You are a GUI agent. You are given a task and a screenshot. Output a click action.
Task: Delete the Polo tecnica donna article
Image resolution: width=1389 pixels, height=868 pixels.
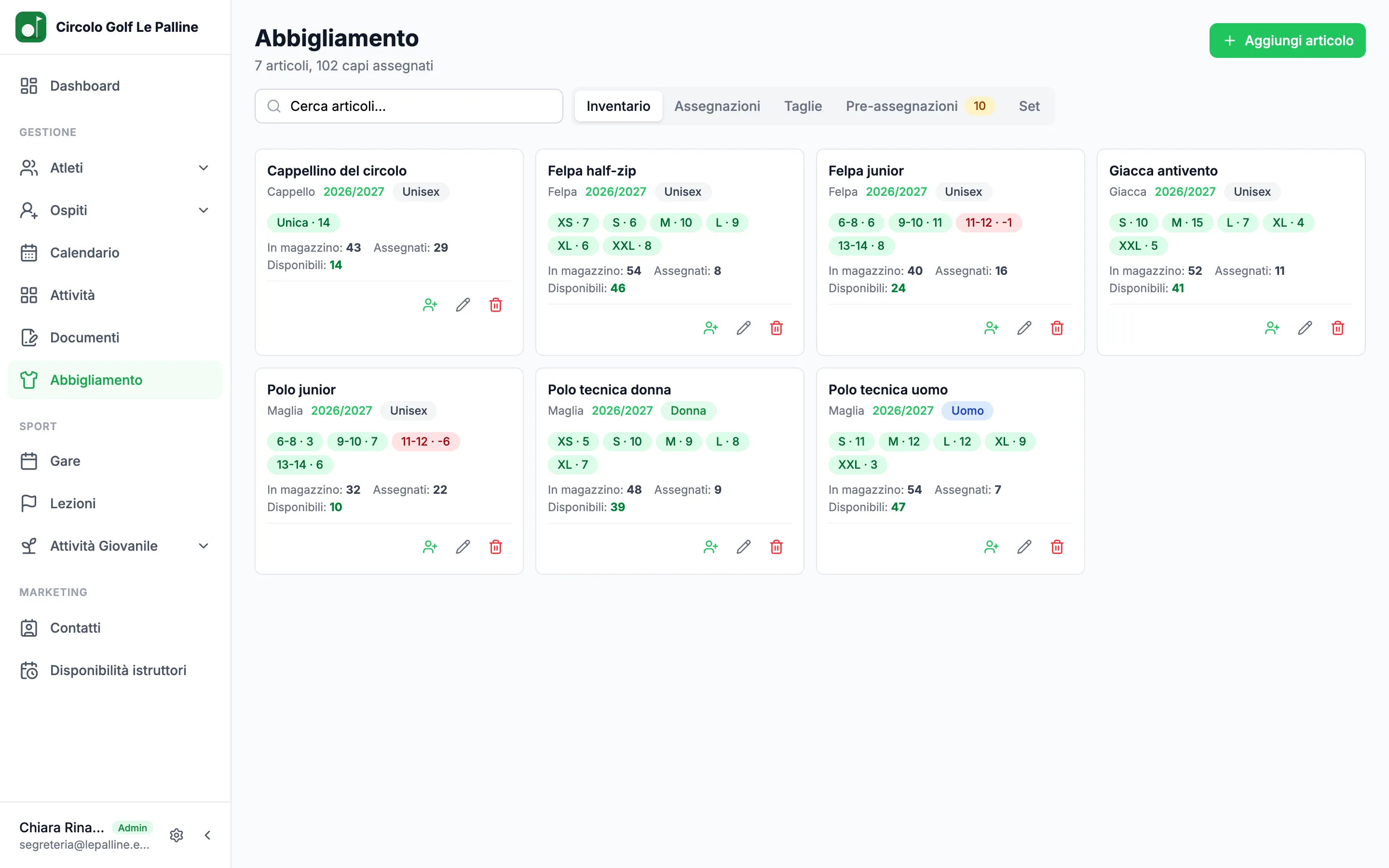(776, 547)
